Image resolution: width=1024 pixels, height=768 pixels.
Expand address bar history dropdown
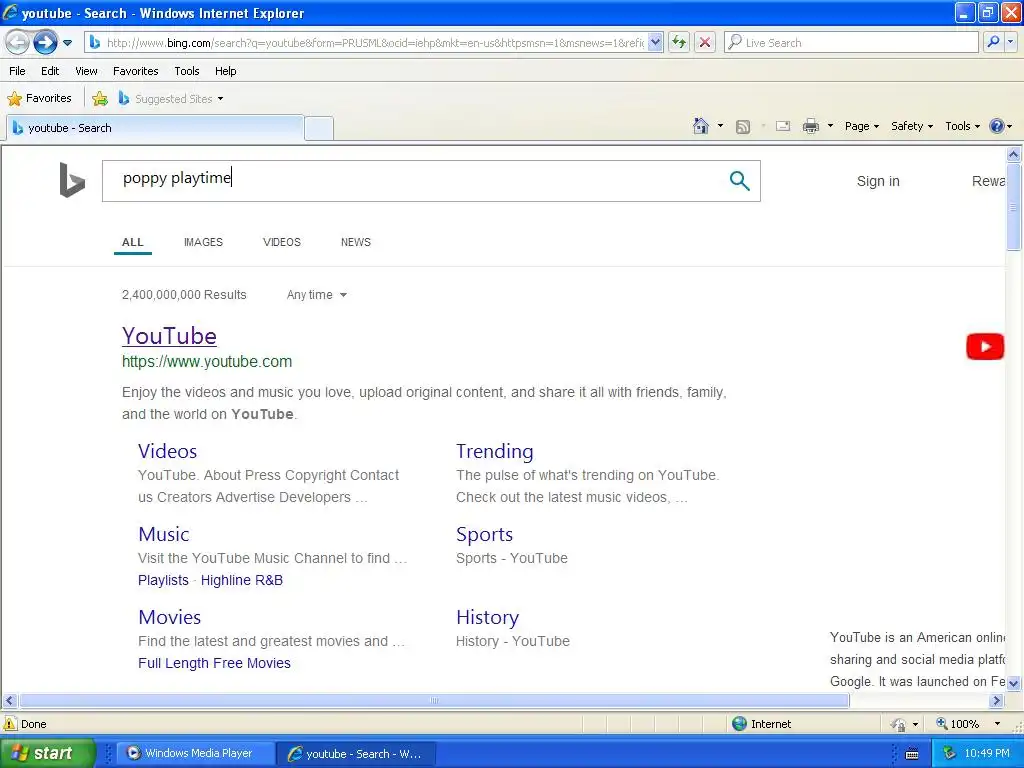click(x=656, y=43)
